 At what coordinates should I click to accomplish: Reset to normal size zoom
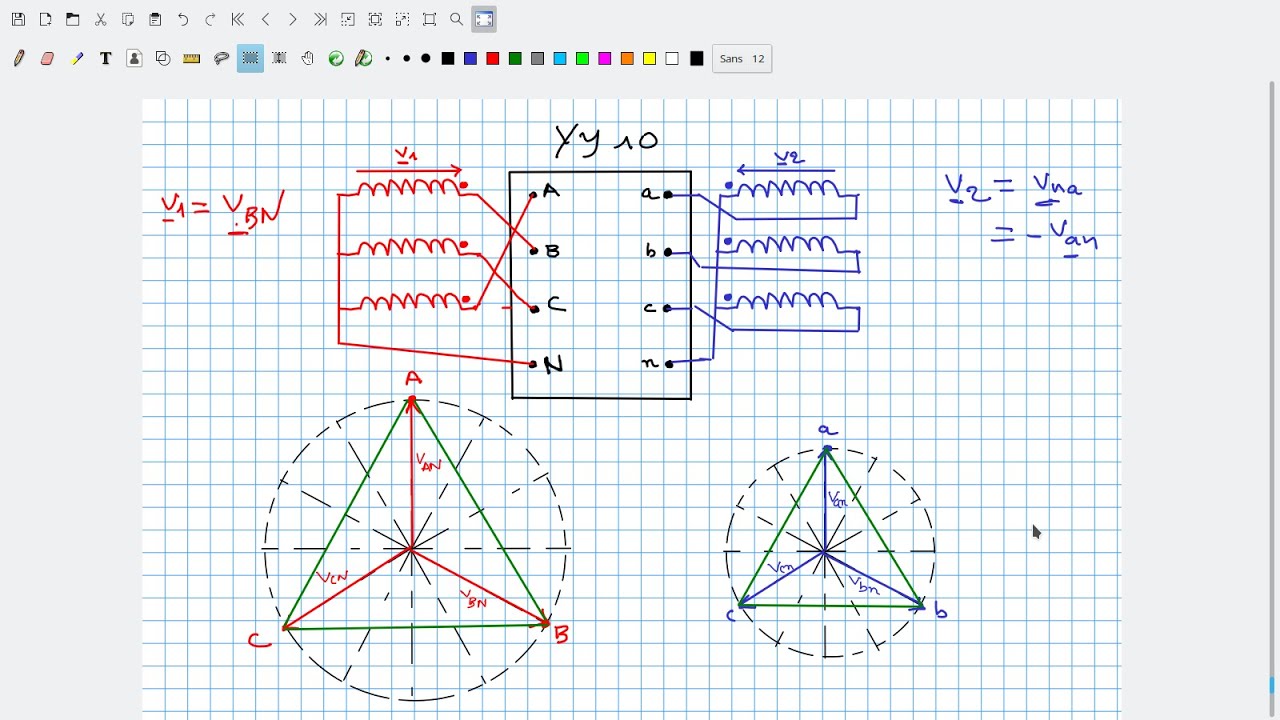click(x=430, y=19)
